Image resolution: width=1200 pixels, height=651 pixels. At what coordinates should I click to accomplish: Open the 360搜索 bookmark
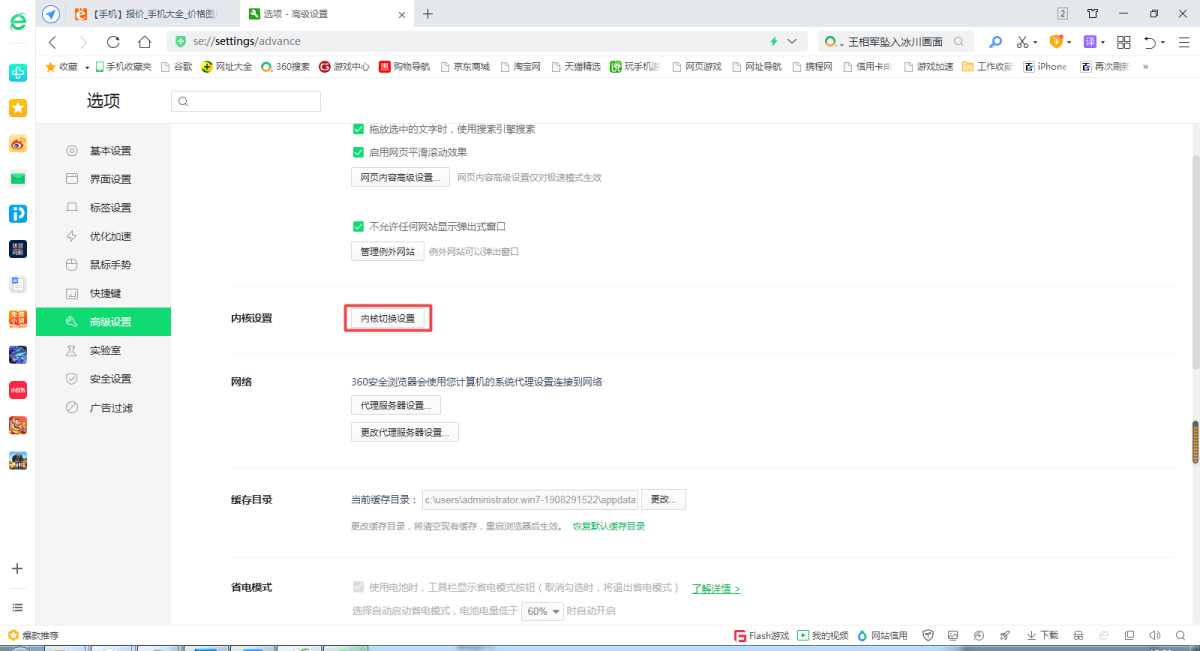click(x=286, y=67)
